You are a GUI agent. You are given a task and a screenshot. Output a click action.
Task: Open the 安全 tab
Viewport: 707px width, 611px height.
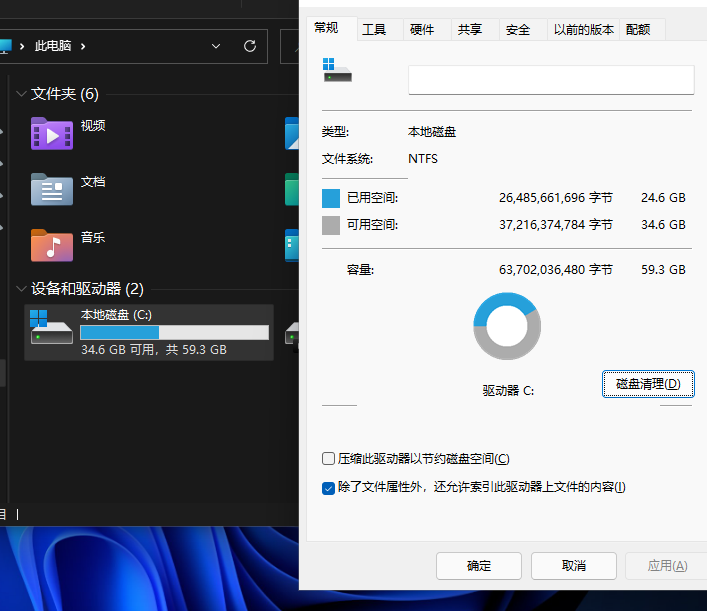coord(518,30)
